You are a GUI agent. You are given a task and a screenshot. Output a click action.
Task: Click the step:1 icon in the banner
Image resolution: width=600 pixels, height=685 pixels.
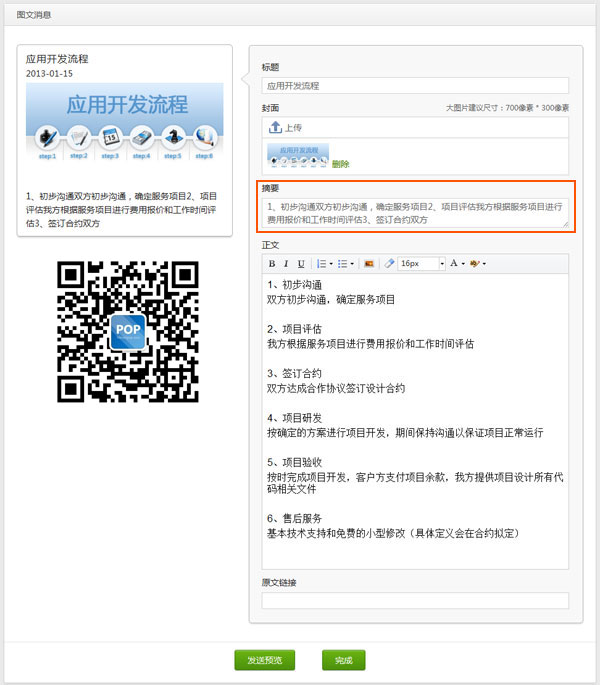pos(47,138)
